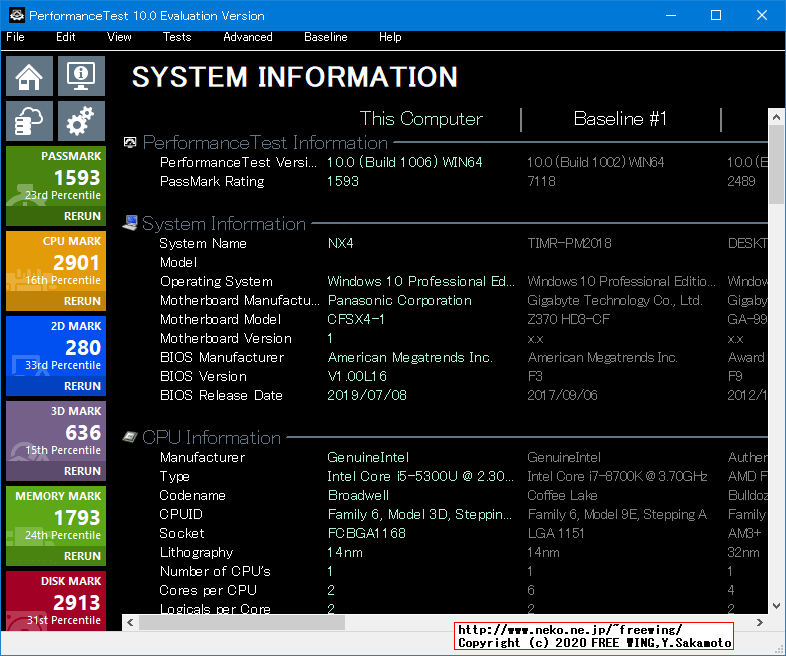This screenshot has width=786, height=656.
Task: Select the Disk Mark 2913 score tile
Action: tap(56, 601)
